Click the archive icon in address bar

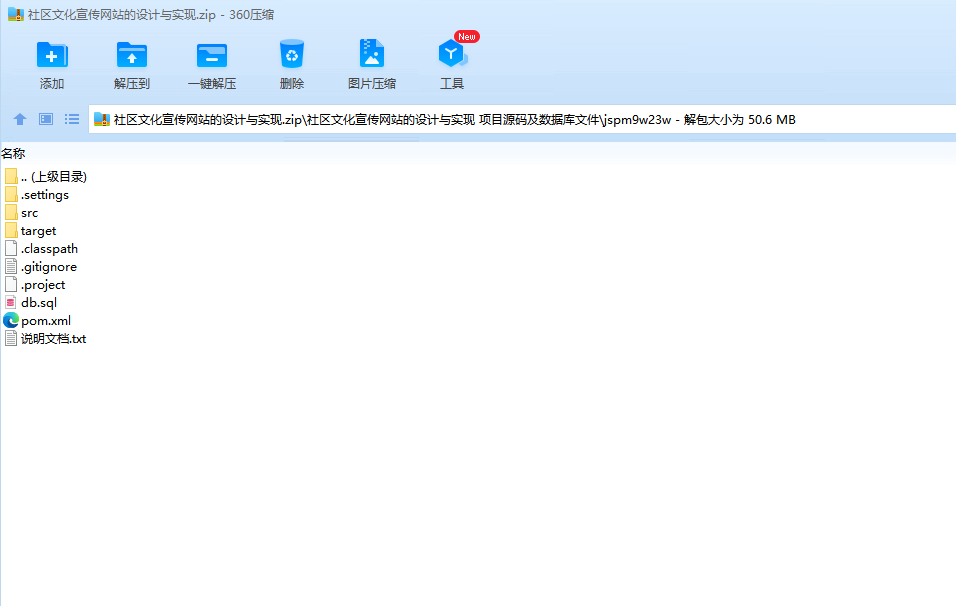click(102, 119)
